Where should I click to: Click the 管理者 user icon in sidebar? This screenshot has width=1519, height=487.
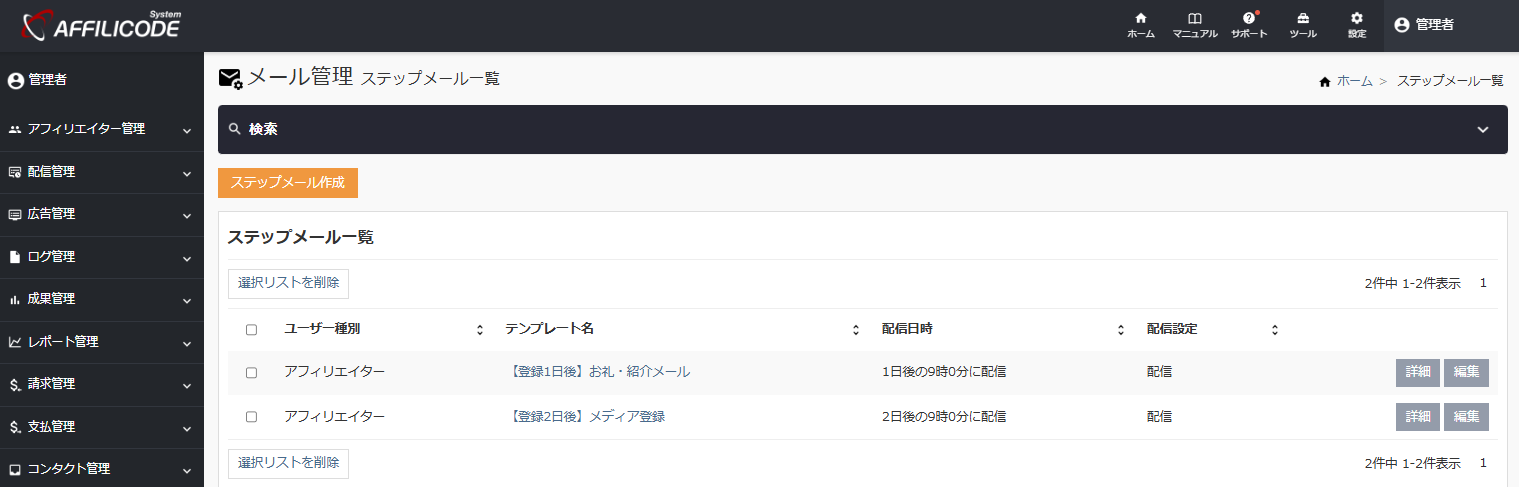coord(15,80)
